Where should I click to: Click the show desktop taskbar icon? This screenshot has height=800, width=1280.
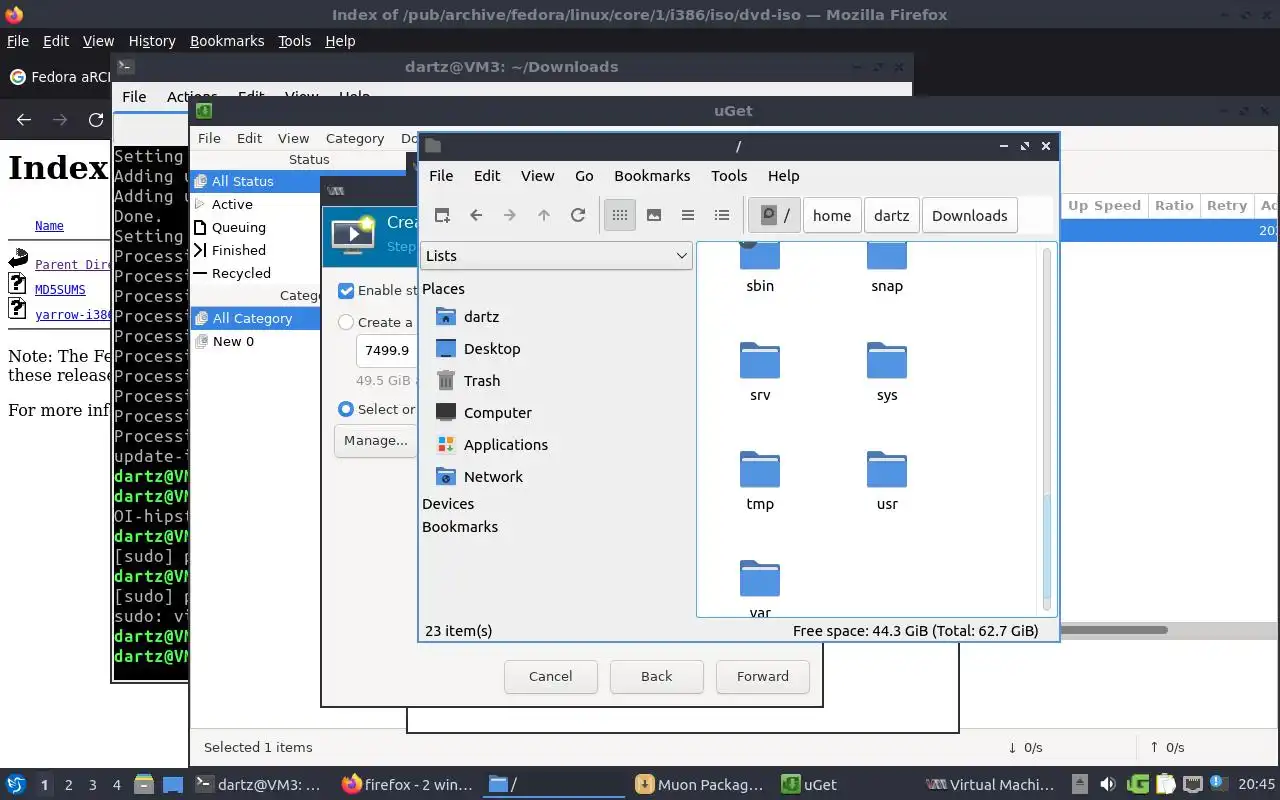coord(173,785)
